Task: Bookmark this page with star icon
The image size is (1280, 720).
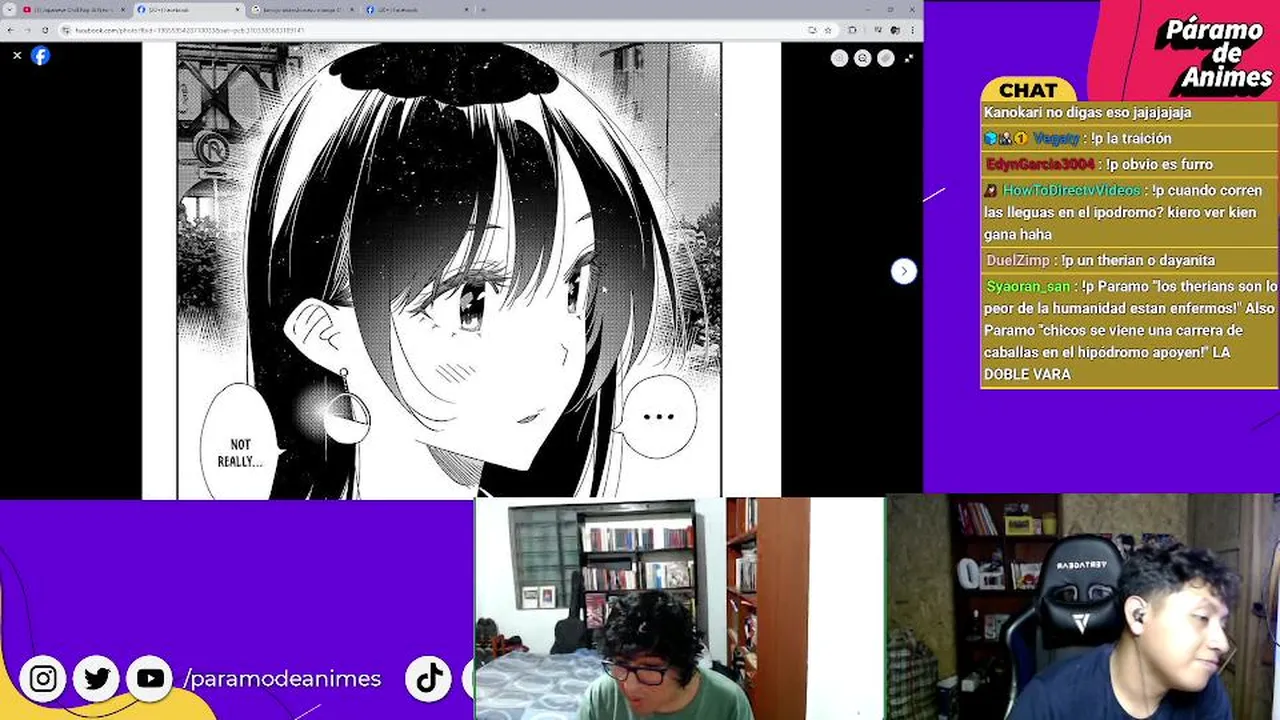Action: pyautogui.click(x=828, y=30)
